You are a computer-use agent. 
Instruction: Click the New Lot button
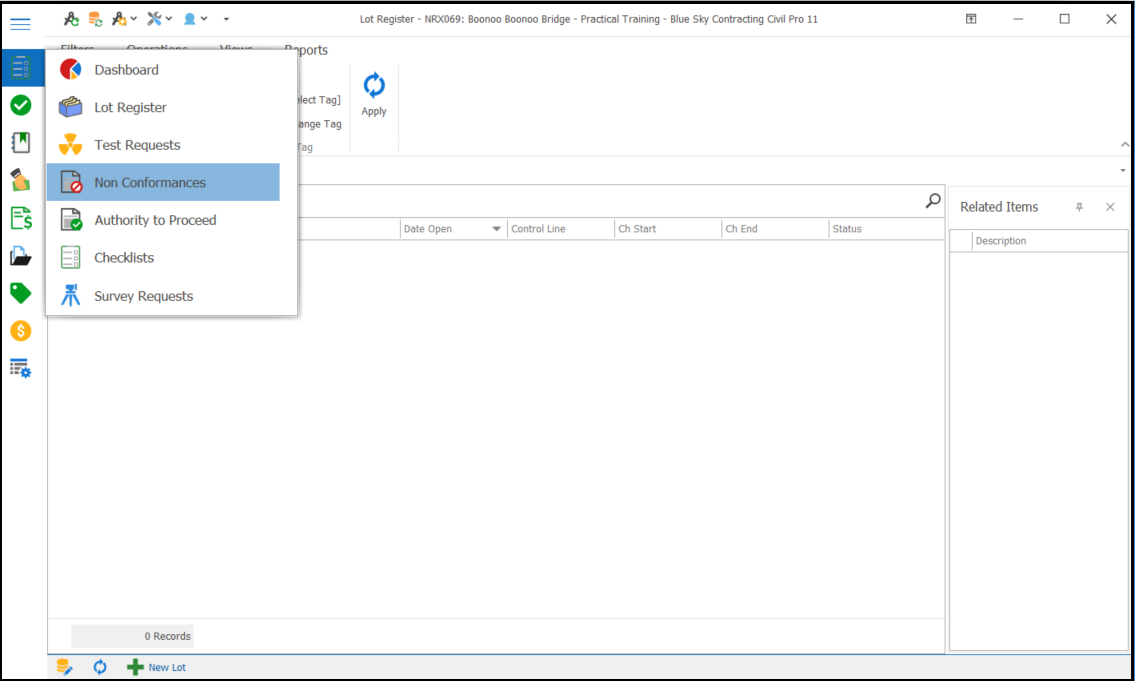coord(157,667)
